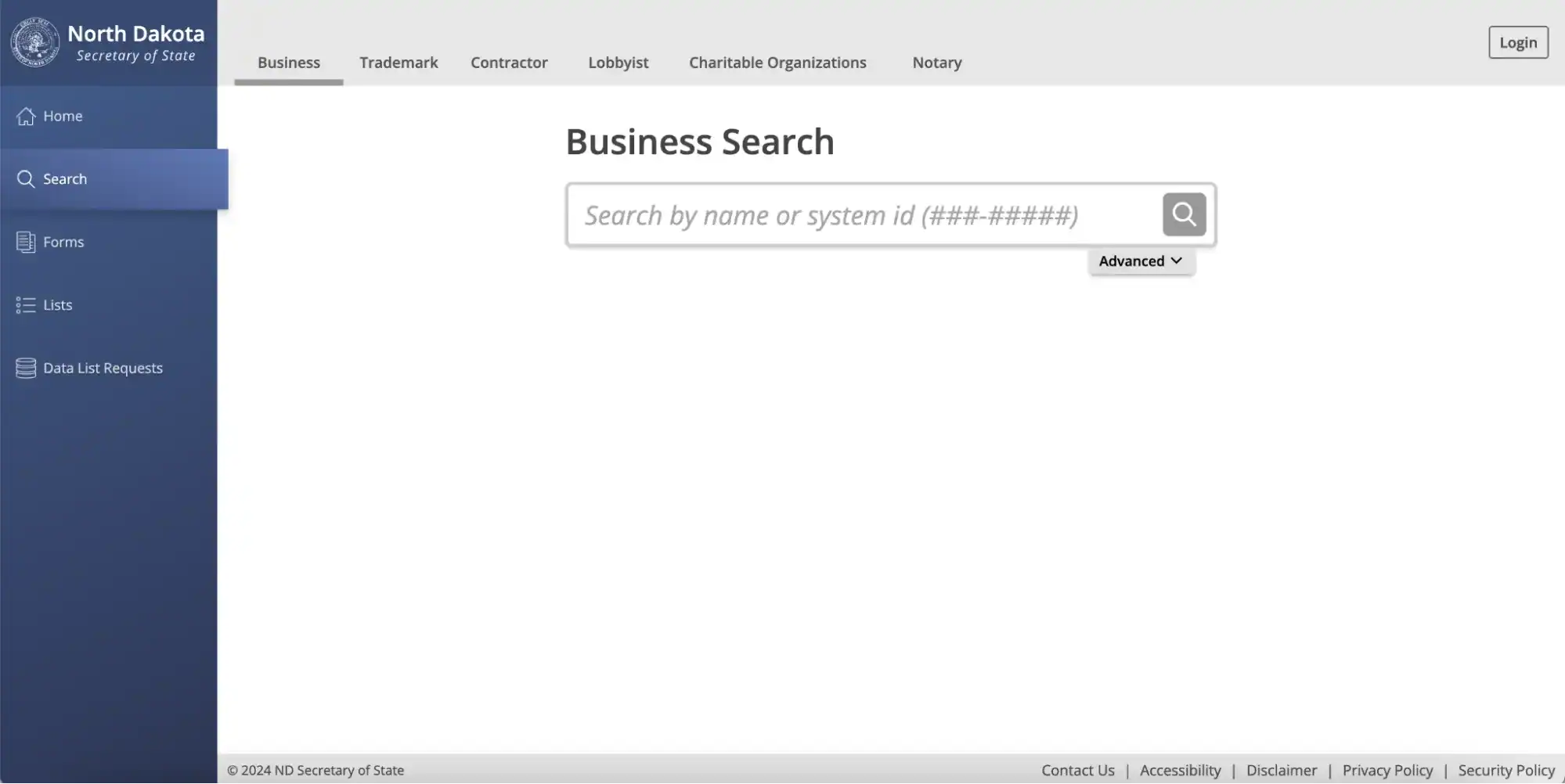
Task: Open the Notary tab
Action: pyautogui.click(x=936, y=63)
